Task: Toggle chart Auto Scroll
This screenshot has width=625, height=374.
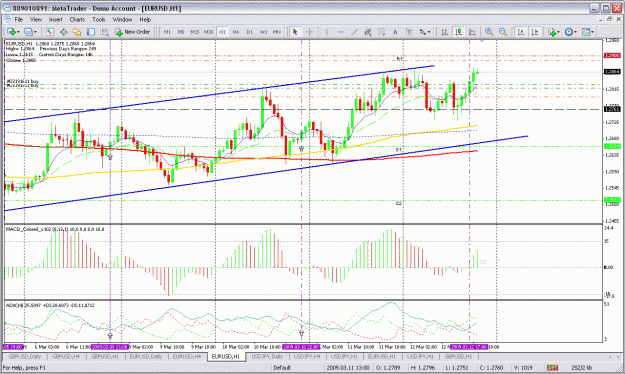Action: click(521, 31)
